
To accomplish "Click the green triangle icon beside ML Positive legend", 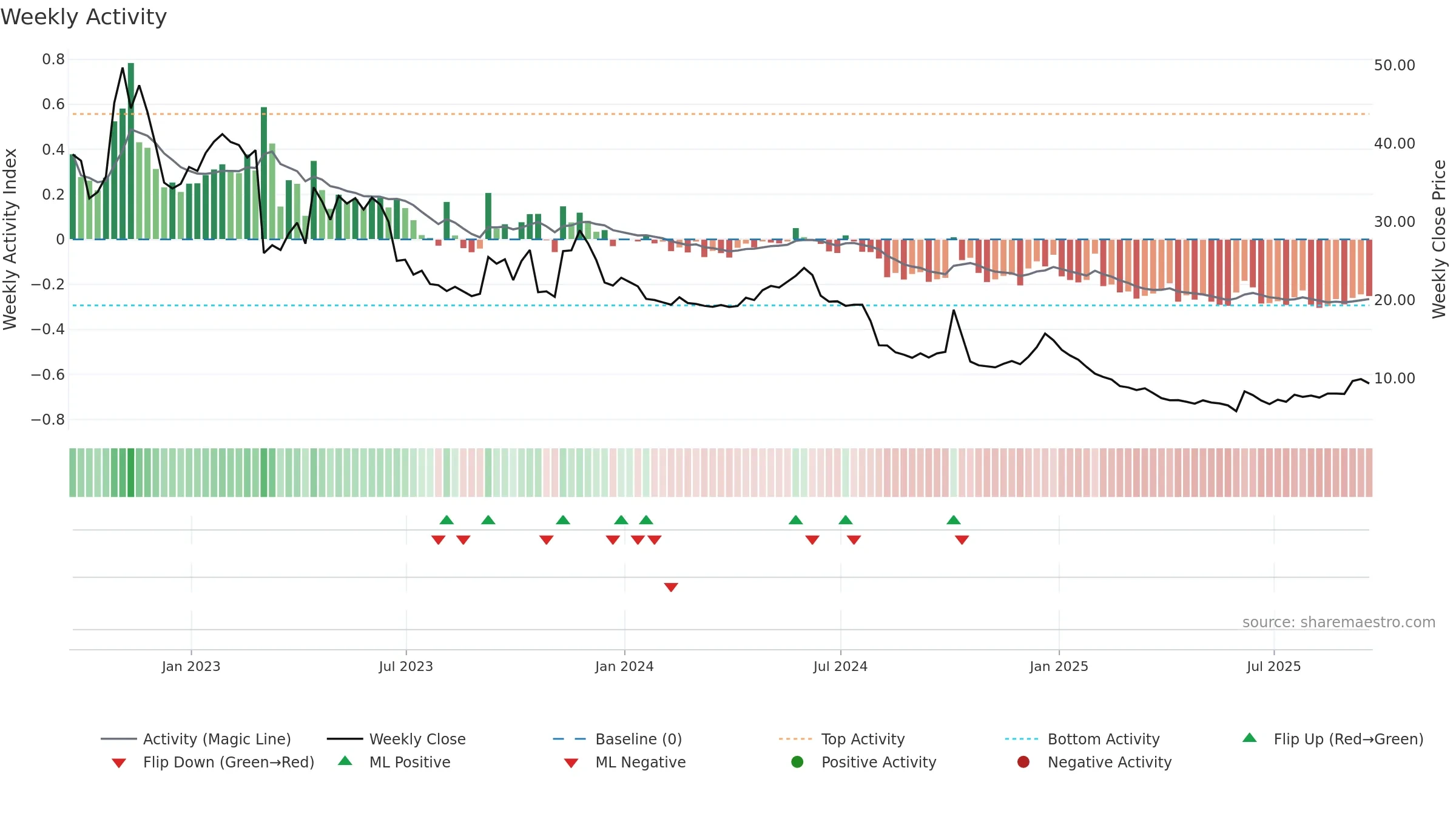I will 345,761.
